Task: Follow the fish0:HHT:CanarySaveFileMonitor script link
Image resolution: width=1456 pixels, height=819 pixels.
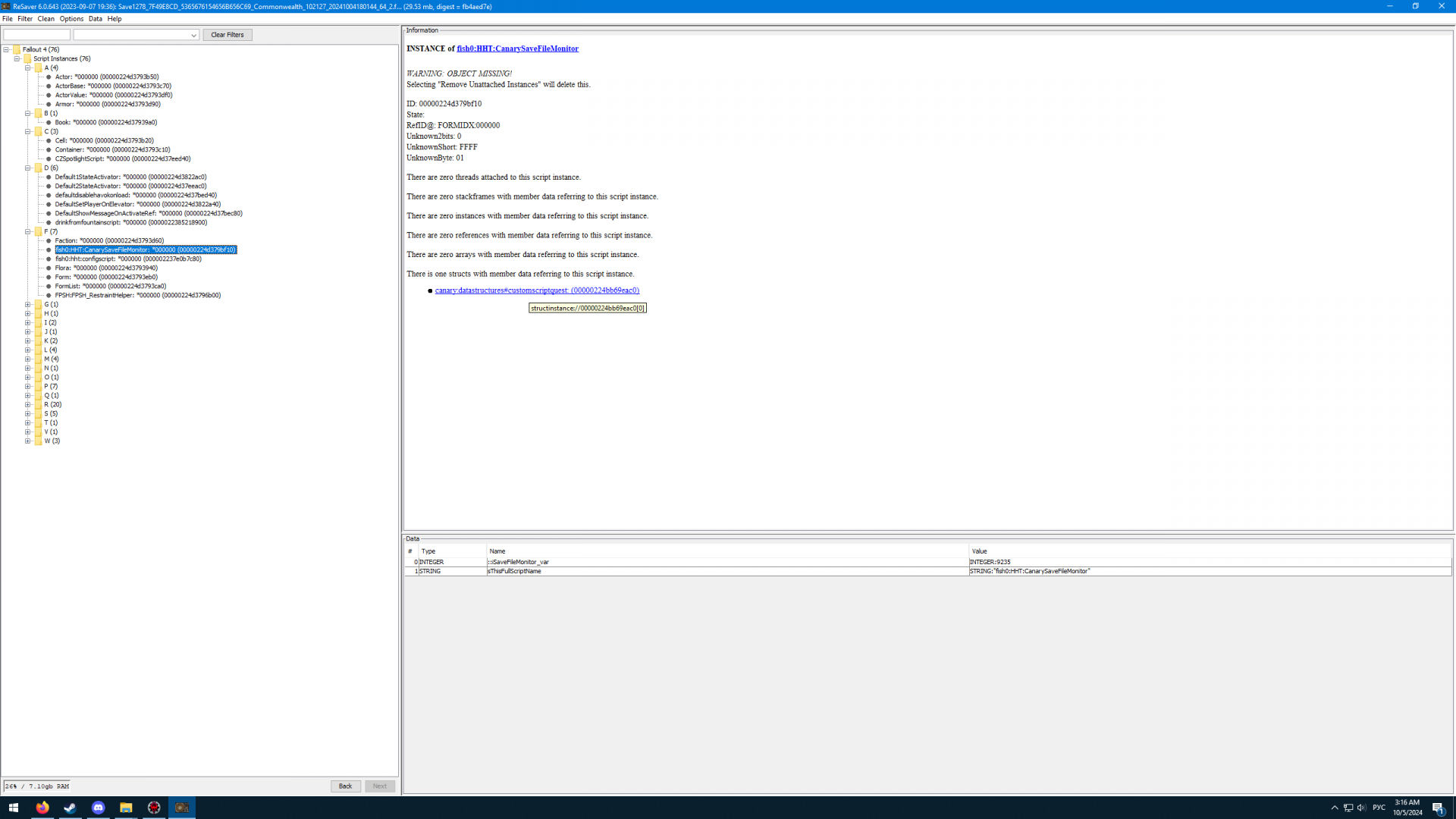Action: [x=517, y=49]
